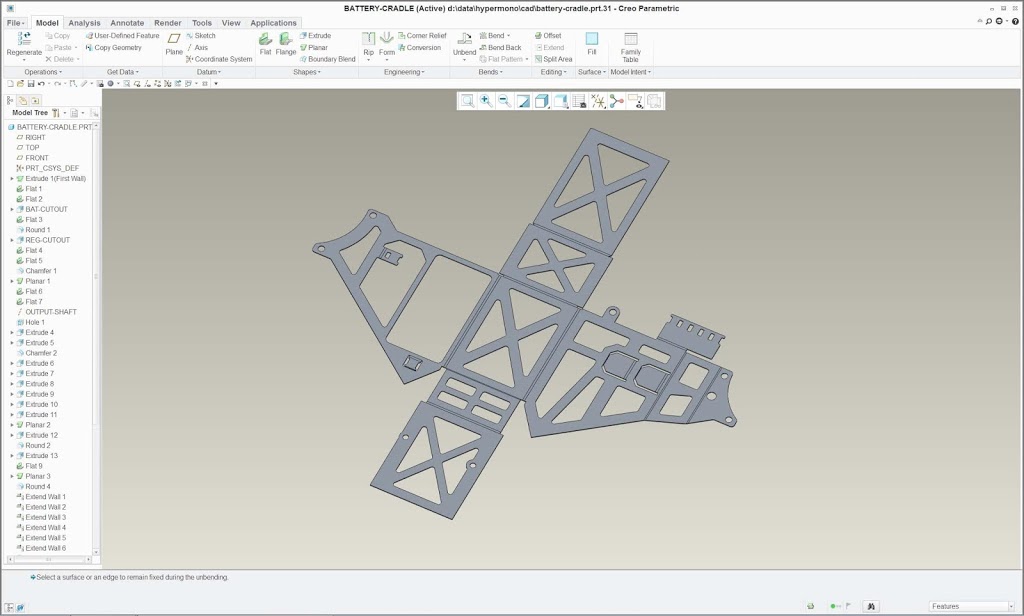Toggle annotation display in graphics toolbar
1024x616 pixels.
[x=635, y=101]
